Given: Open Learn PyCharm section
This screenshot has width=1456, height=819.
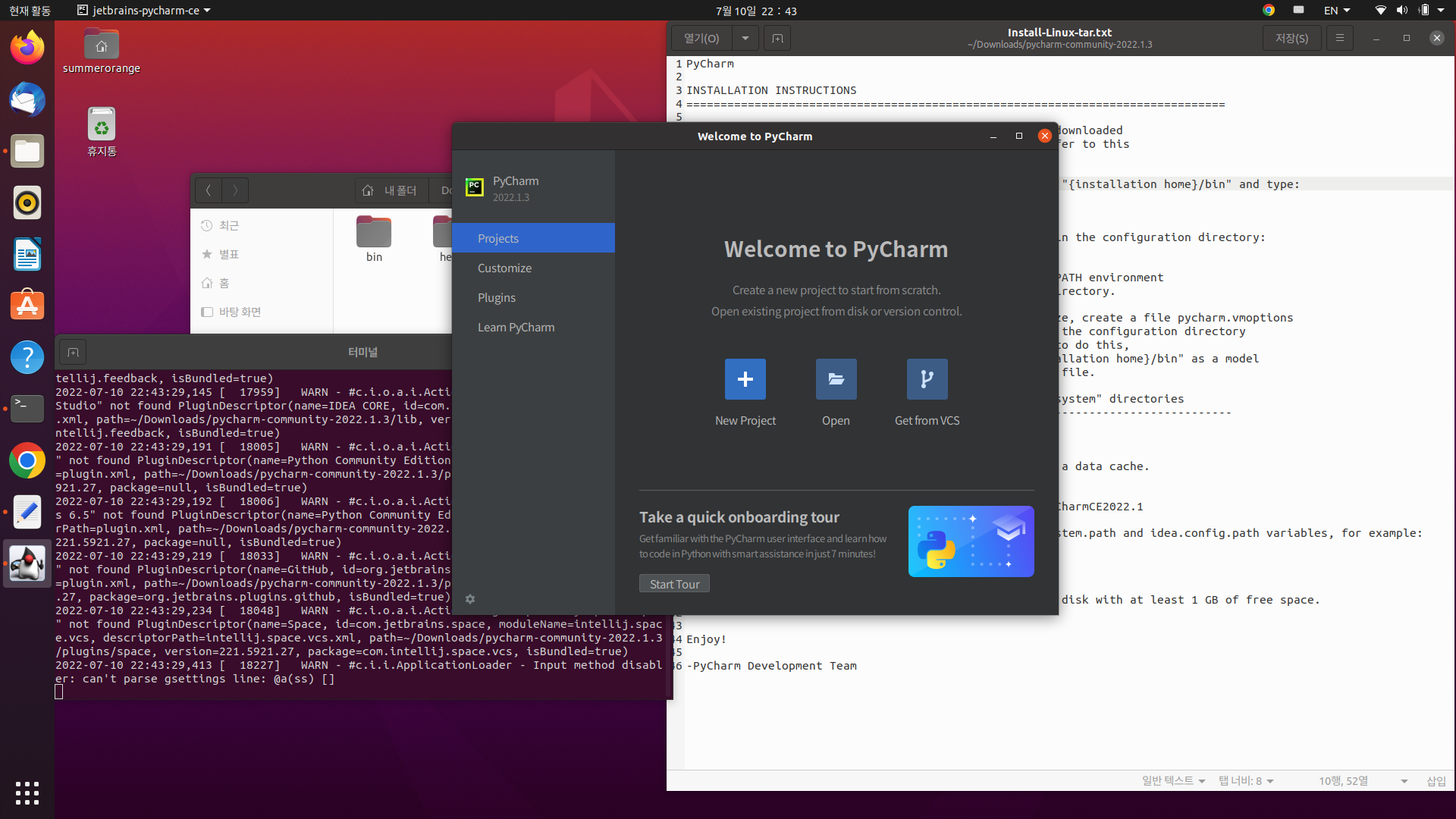Looking at the screenshot, I should pos(533,327).
